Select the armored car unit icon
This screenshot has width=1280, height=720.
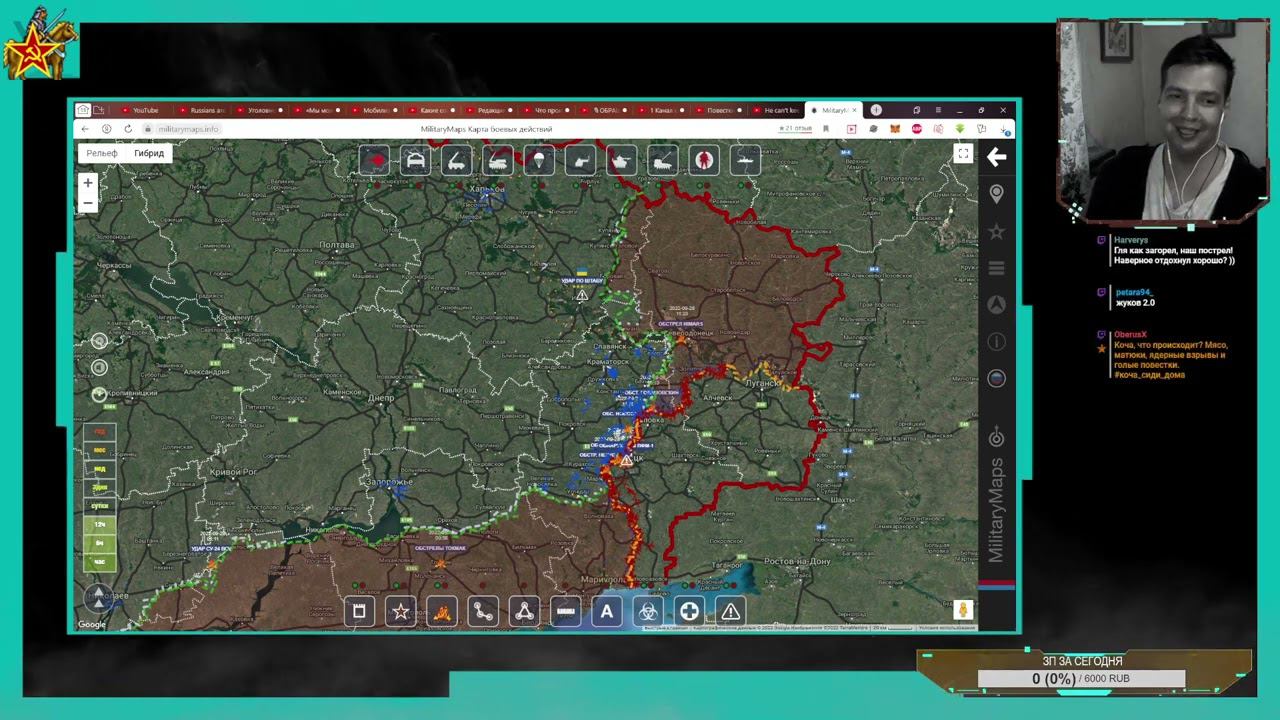pyautogui.click(x=415, y=160)
